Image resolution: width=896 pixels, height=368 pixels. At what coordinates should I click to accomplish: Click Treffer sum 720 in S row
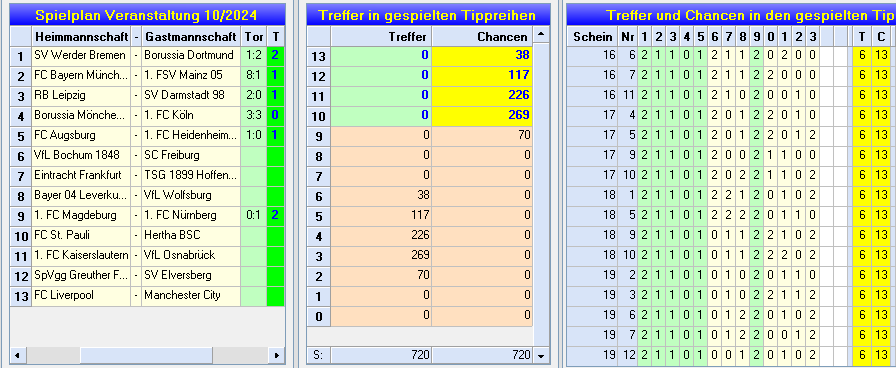pos(381,355)
